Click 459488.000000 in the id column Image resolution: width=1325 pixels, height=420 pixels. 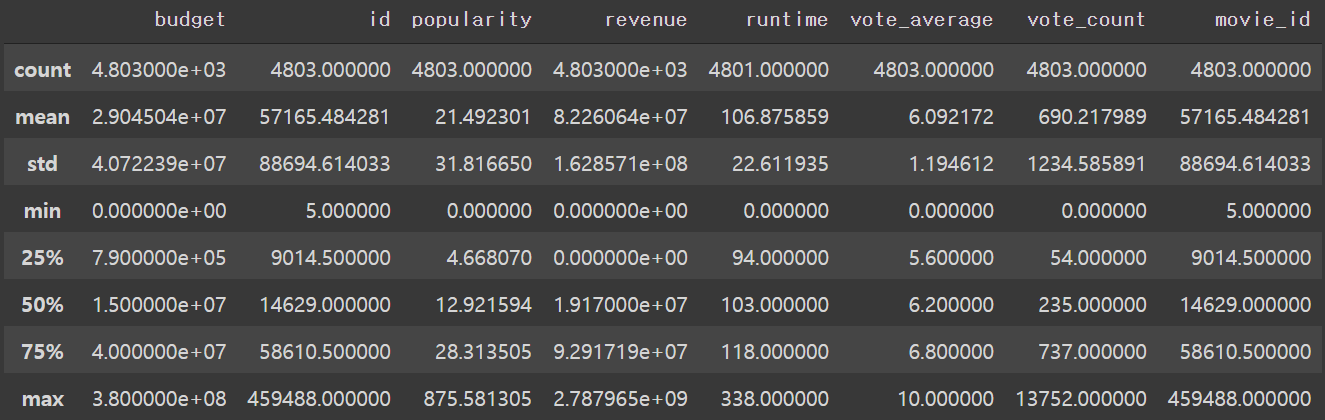[x=319, y=399]
